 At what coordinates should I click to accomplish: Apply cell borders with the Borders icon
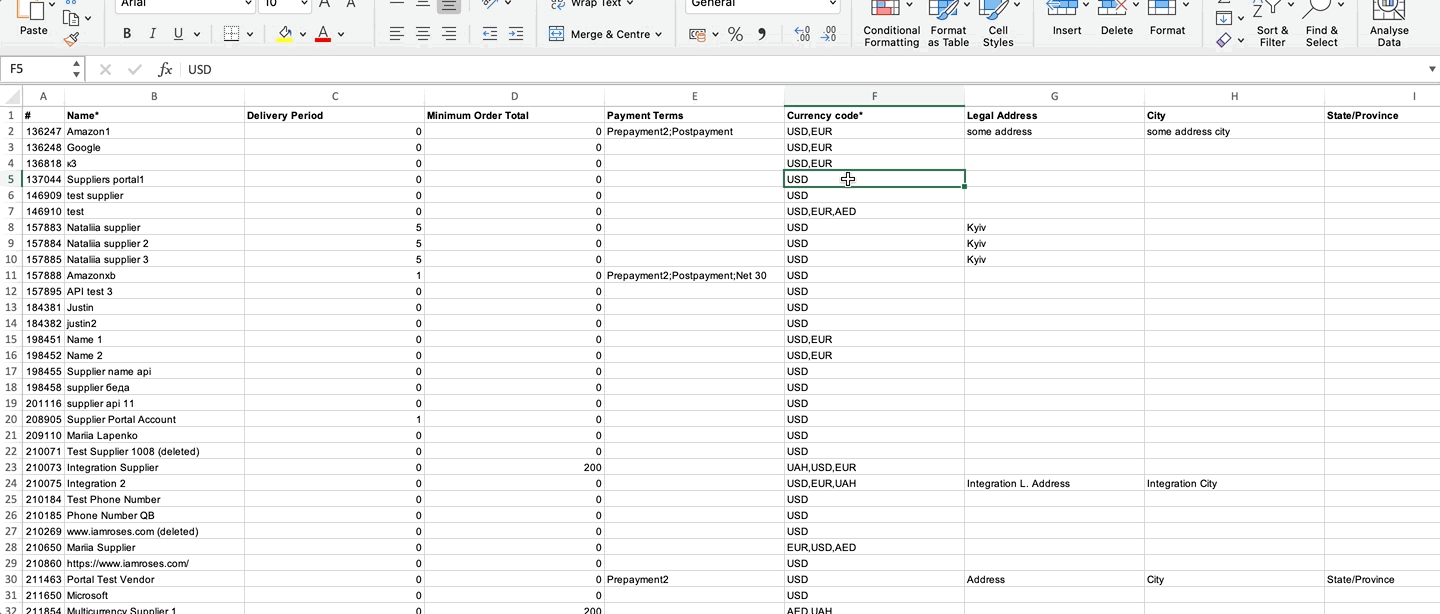click(231, 34)
